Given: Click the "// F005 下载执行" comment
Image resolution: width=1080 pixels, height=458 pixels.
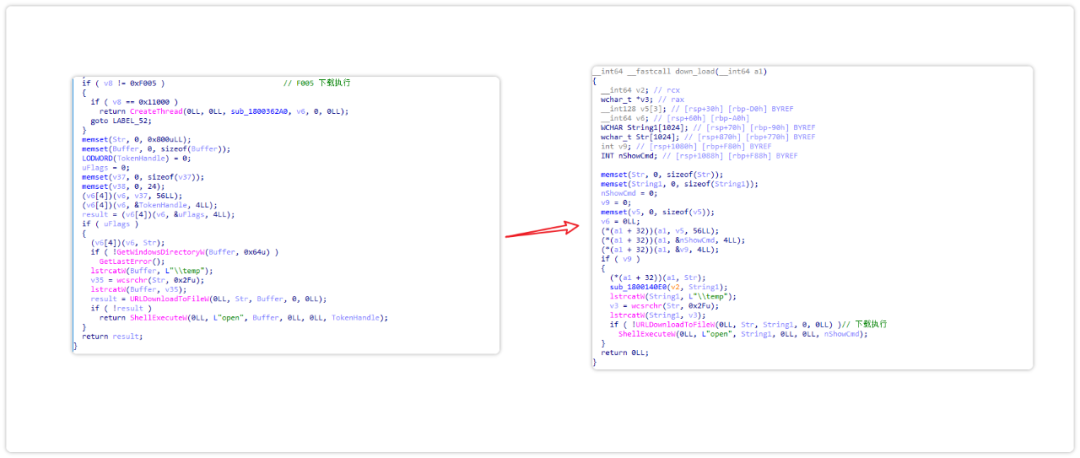Looking at the screenshot, I should pyautogui.click(x=317, y=83).
